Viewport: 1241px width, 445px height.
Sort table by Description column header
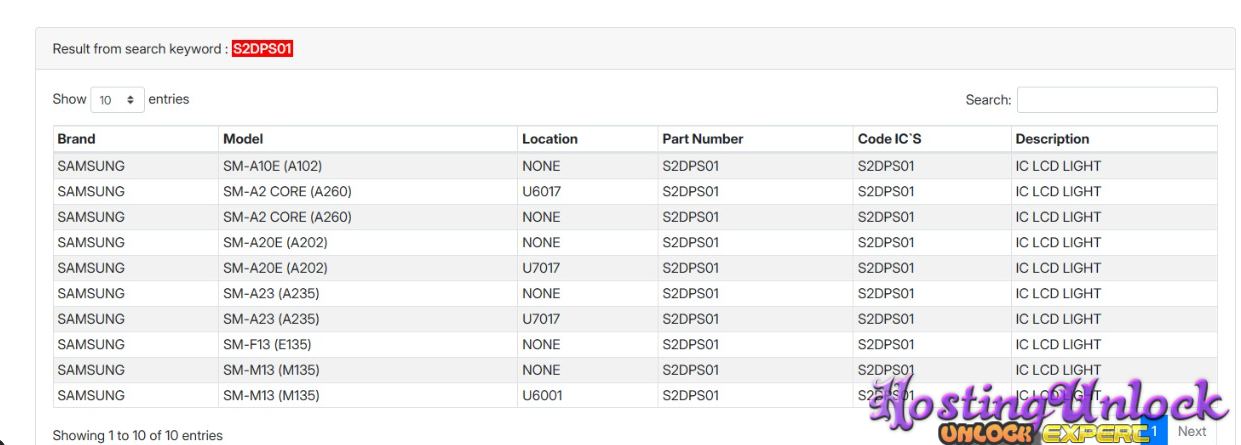click(x=1052, y=139)
